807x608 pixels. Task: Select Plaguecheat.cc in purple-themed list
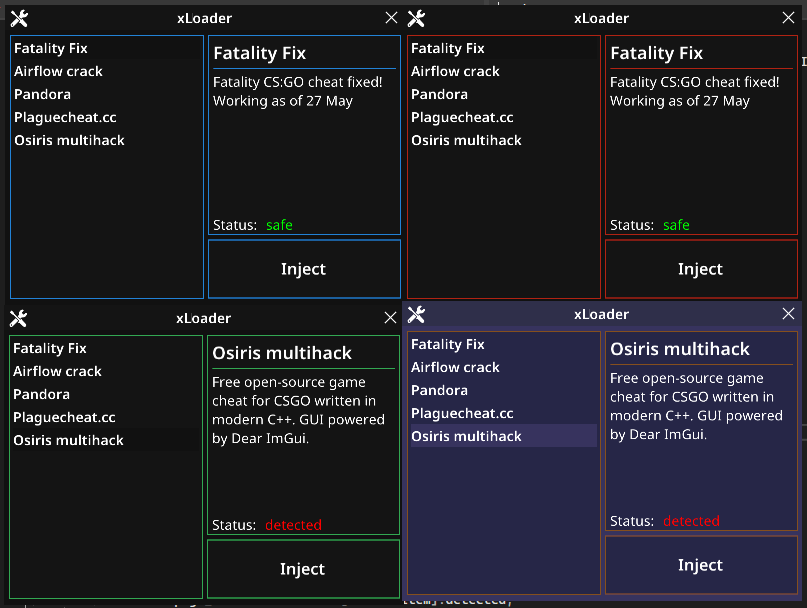tap(503, 413)
